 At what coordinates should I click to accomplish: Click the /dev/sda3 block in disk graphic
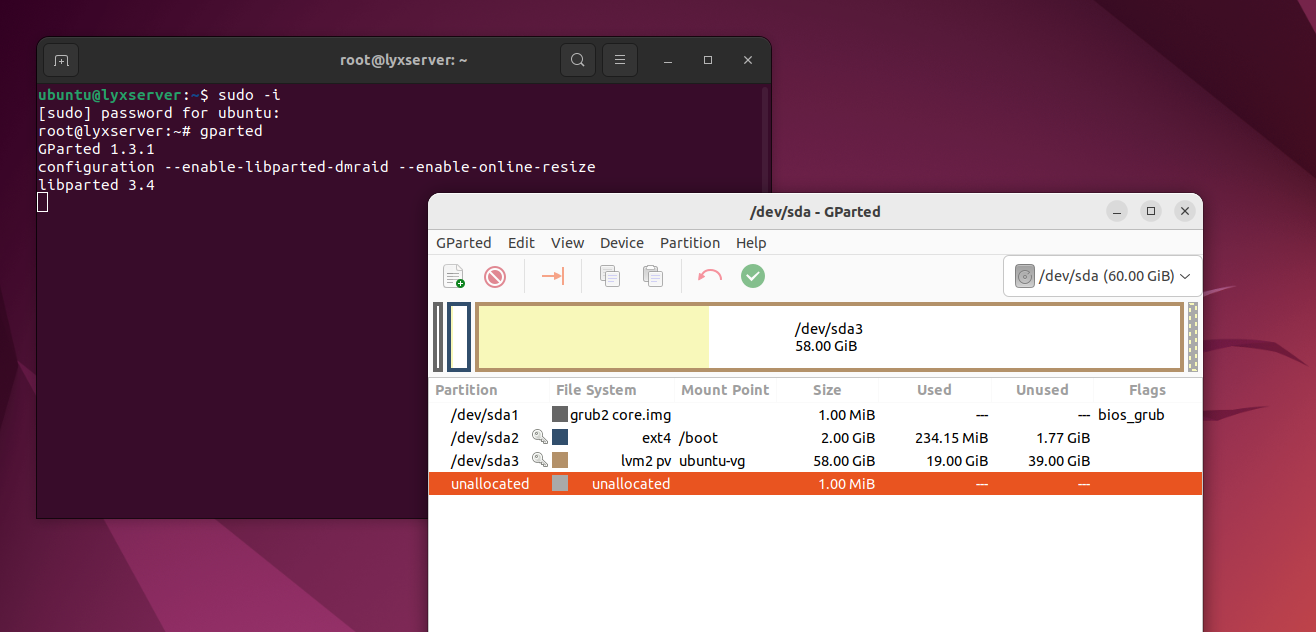coord(829,338)
